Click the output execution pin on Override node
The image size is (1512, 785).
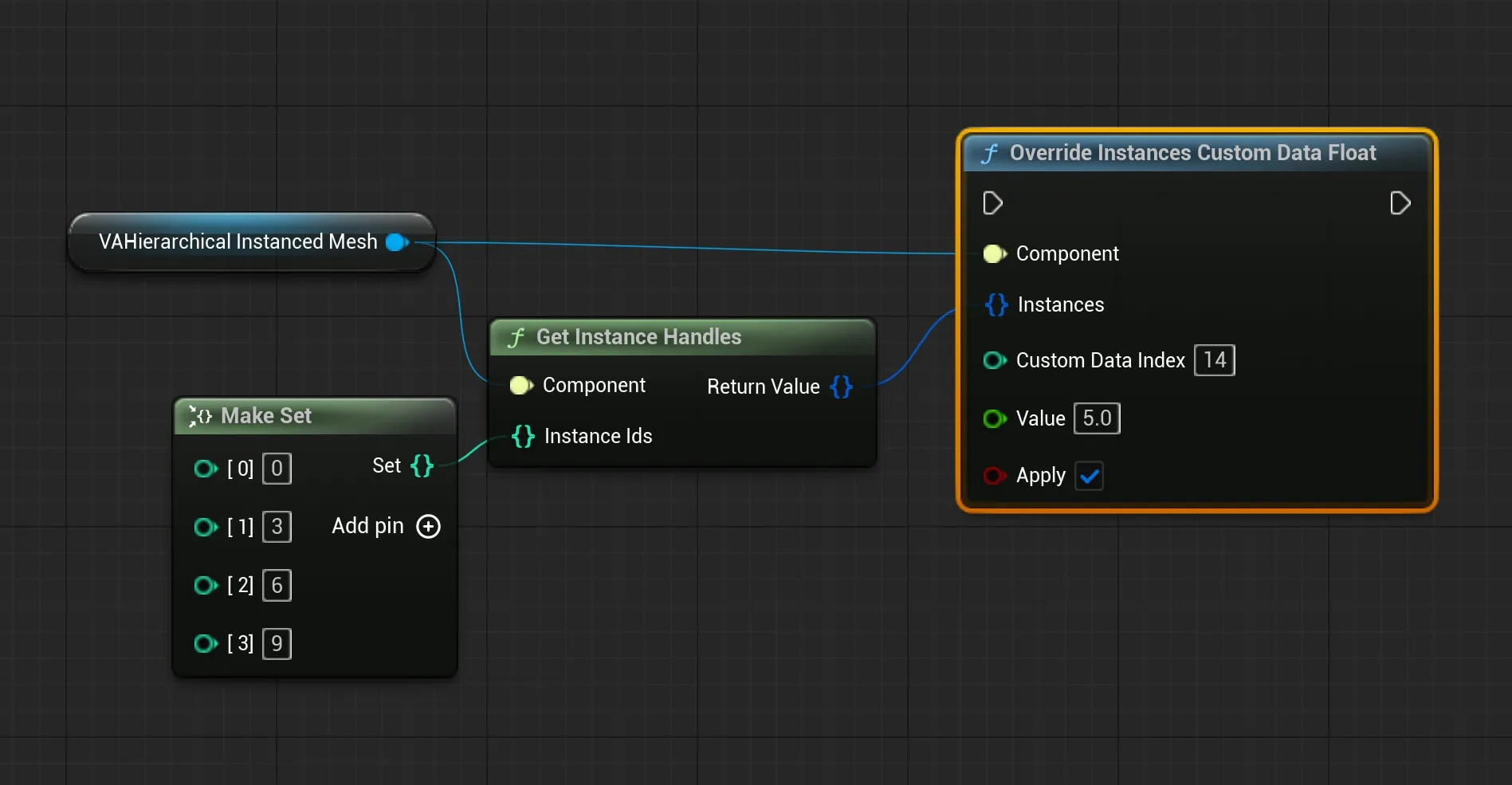tap(1400, 203)
